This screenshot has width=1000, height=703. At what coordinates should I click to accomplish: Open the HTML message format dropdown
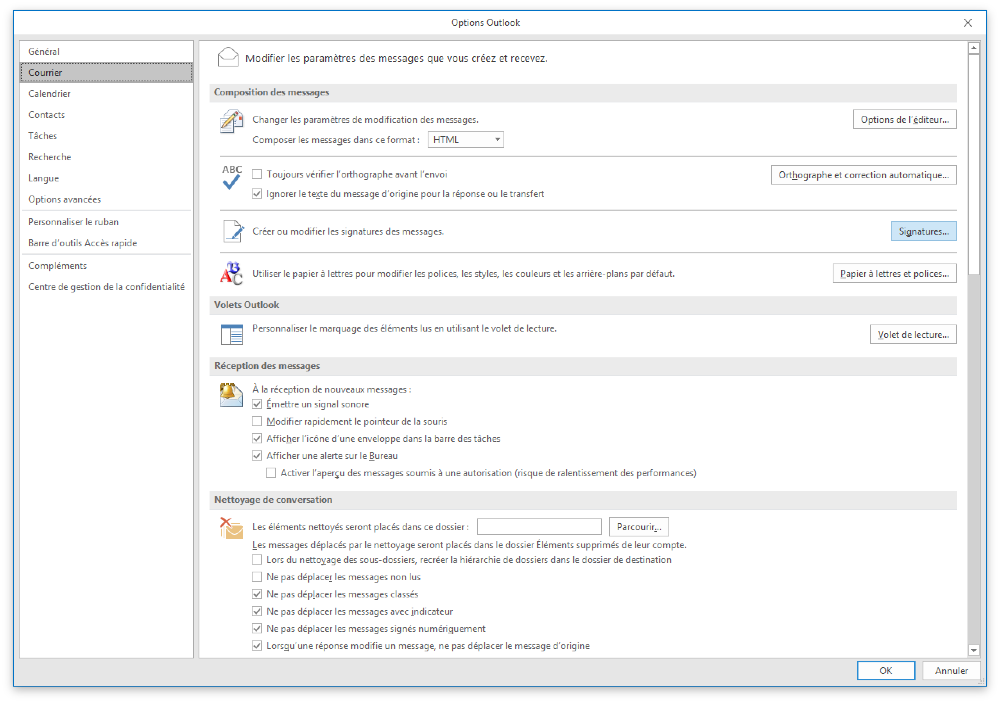tap(466, 140)
